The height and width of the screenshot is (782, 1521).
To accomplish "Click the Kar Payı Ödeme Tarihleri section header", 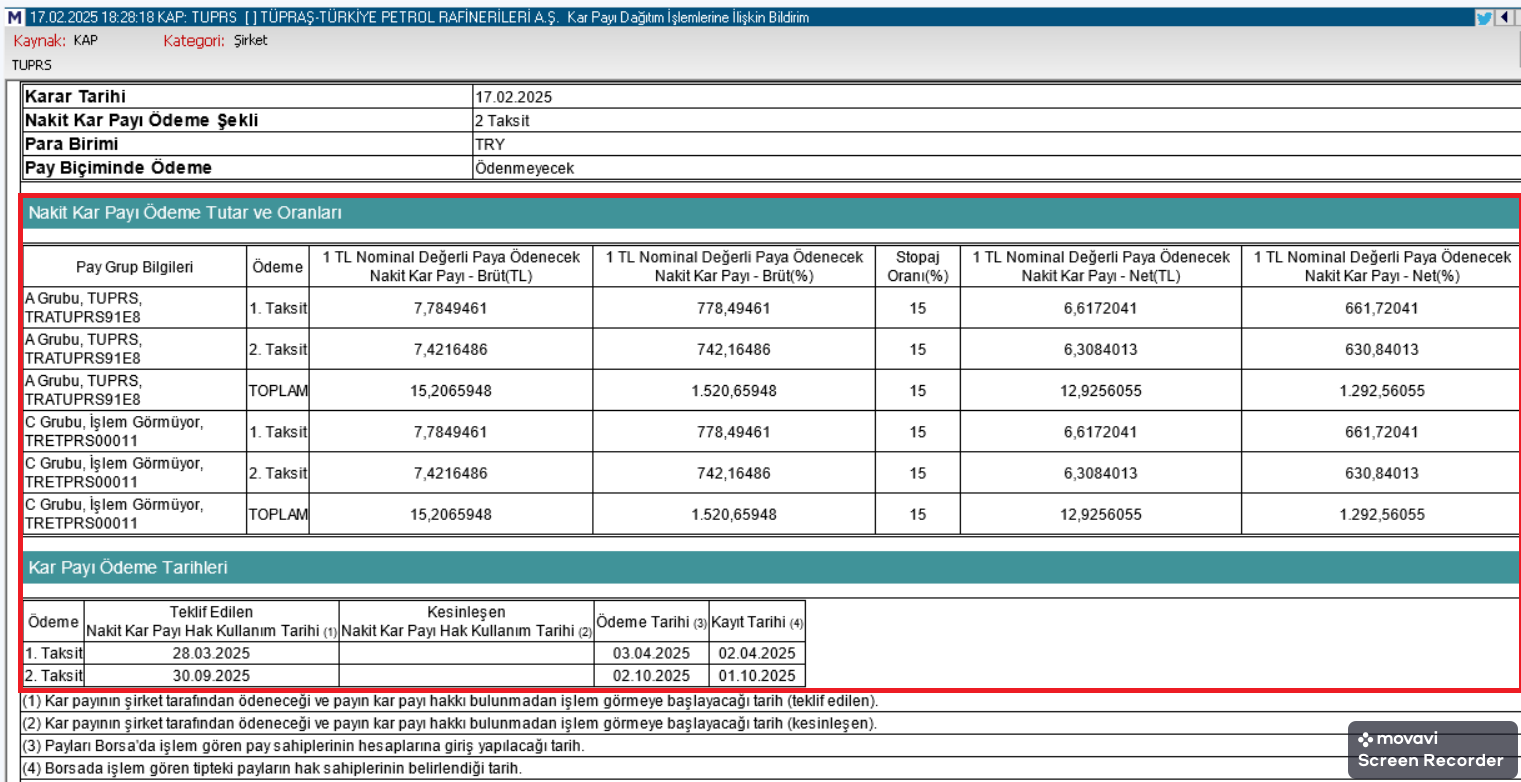I will pyautogui.click(x=128, y=567).
